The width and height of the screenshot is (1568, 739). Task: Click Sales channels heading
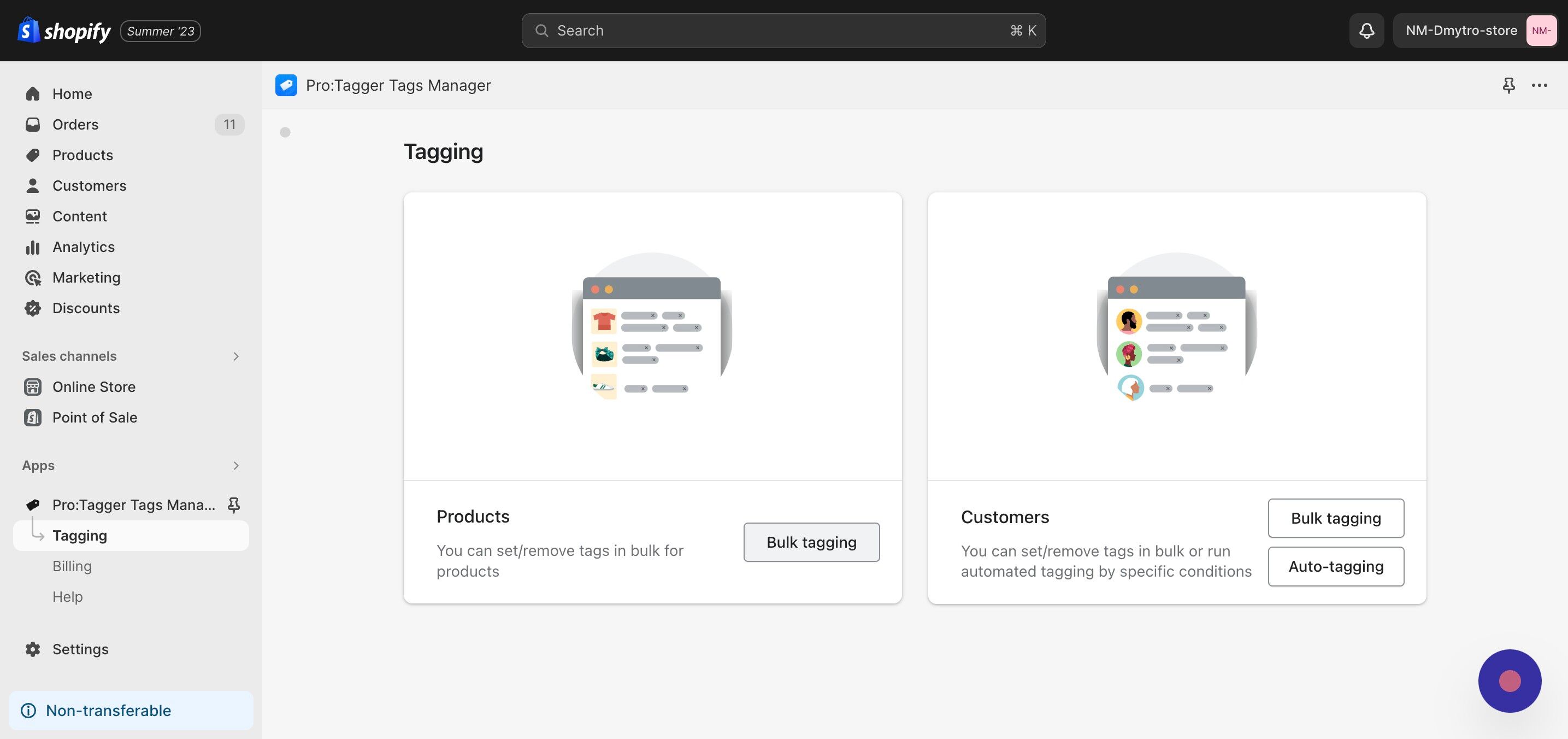point(69,356)
